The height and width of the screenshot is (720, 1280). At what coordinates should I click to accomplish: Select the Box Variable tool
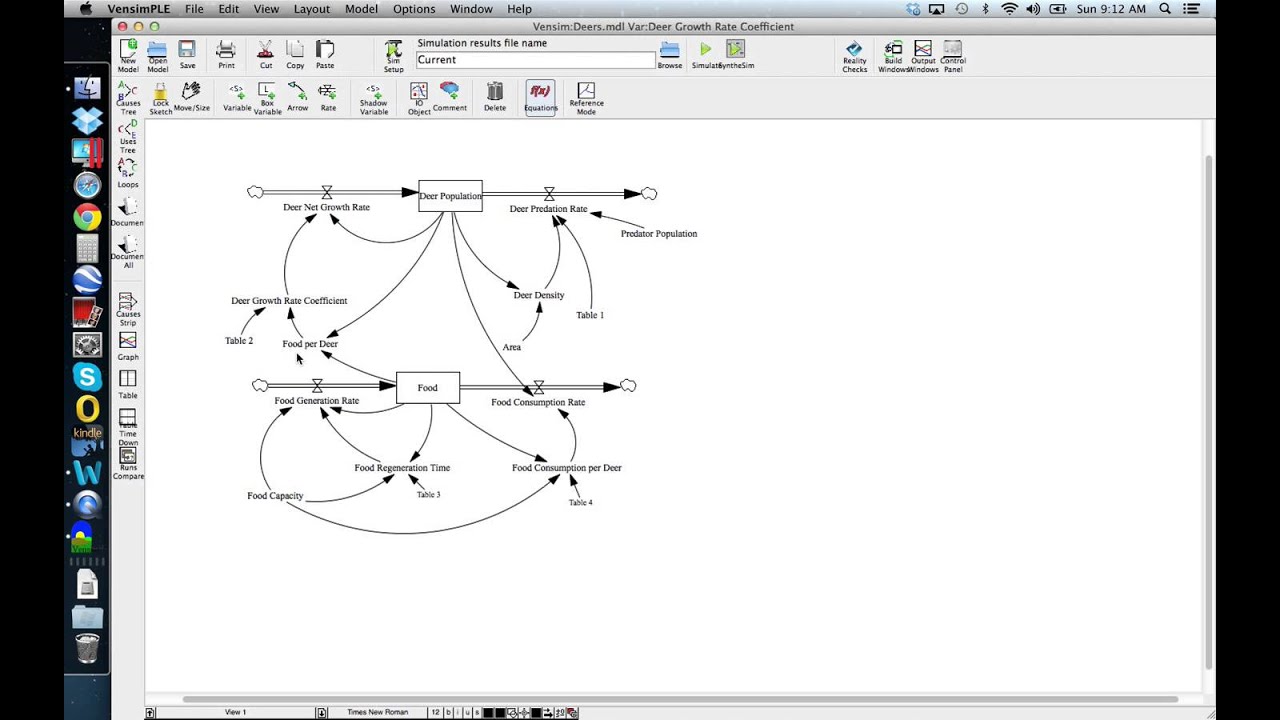267,98
